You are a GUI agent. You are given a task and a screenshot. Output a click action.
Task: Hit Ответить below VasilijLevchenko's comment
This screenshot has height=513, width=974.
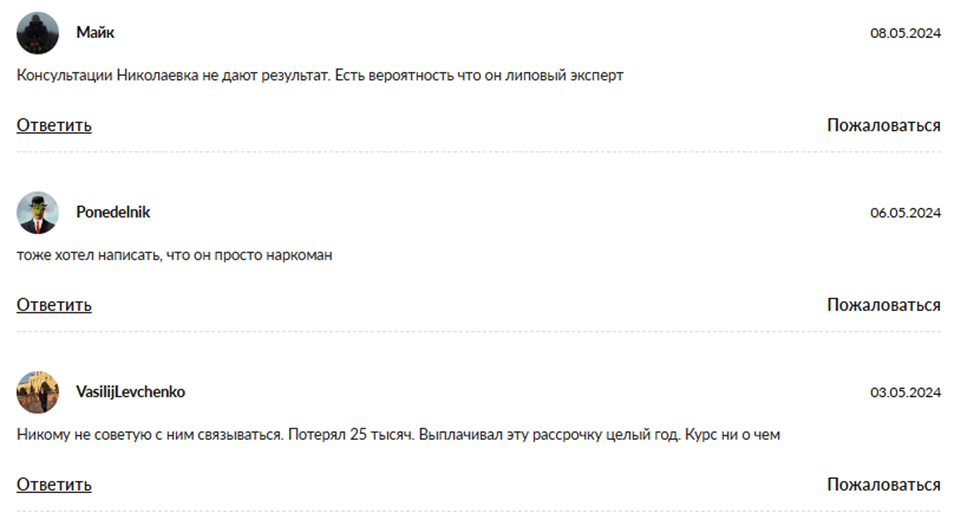tap(54, 485)
